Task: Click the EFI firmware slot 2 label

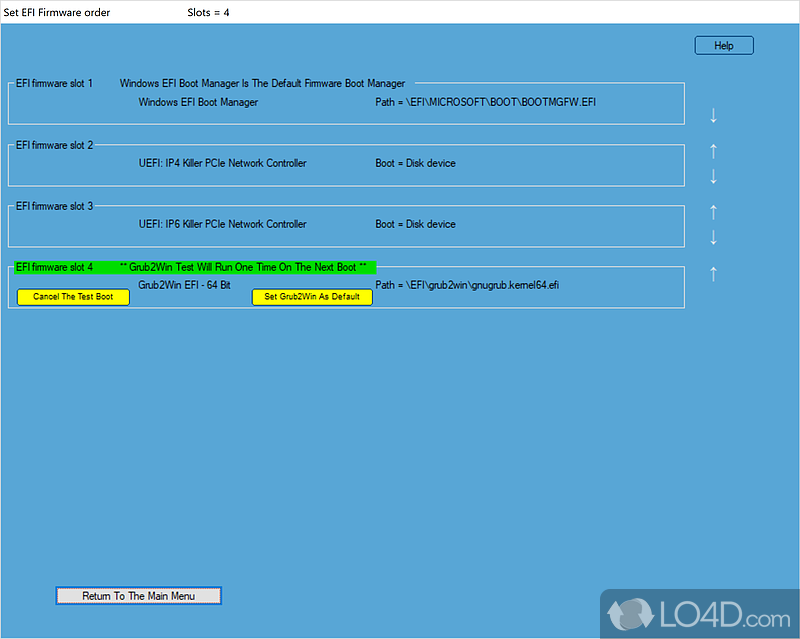Action: point(54,145)
